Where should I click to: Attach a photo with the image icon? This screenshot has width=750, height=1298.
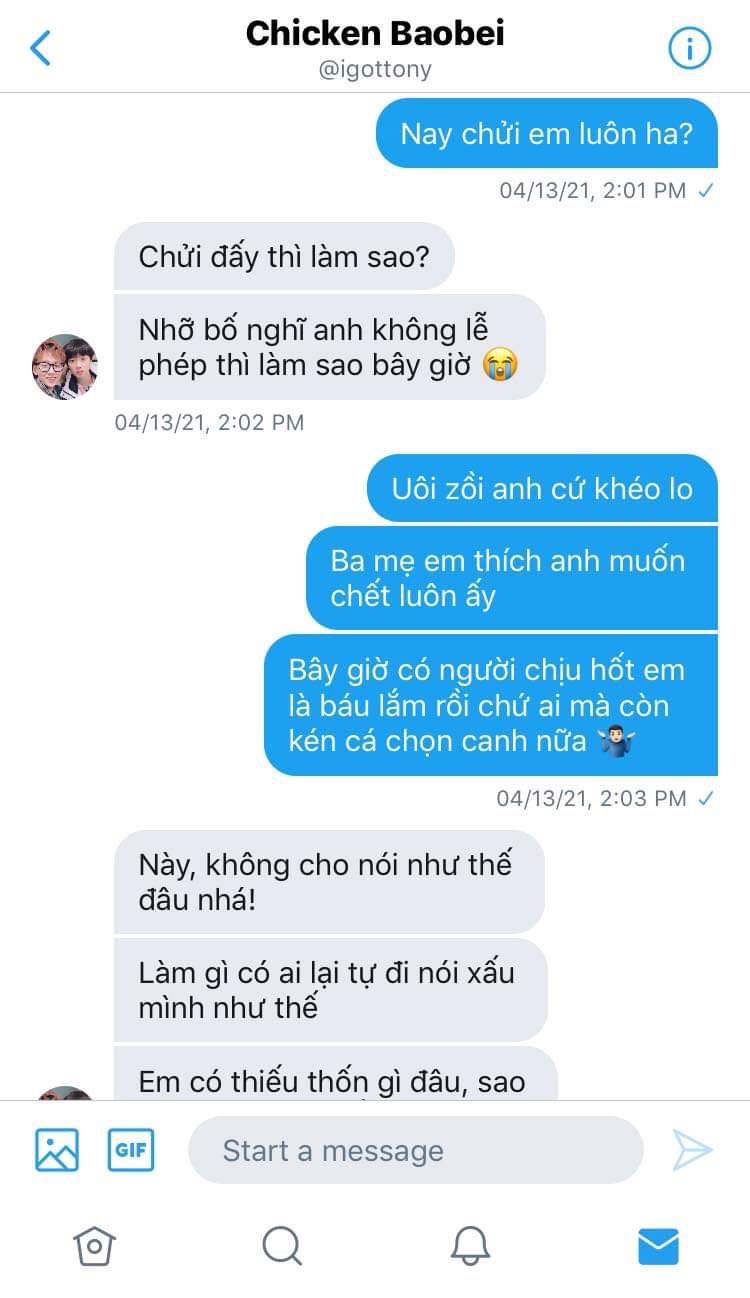pos(57,1150)
